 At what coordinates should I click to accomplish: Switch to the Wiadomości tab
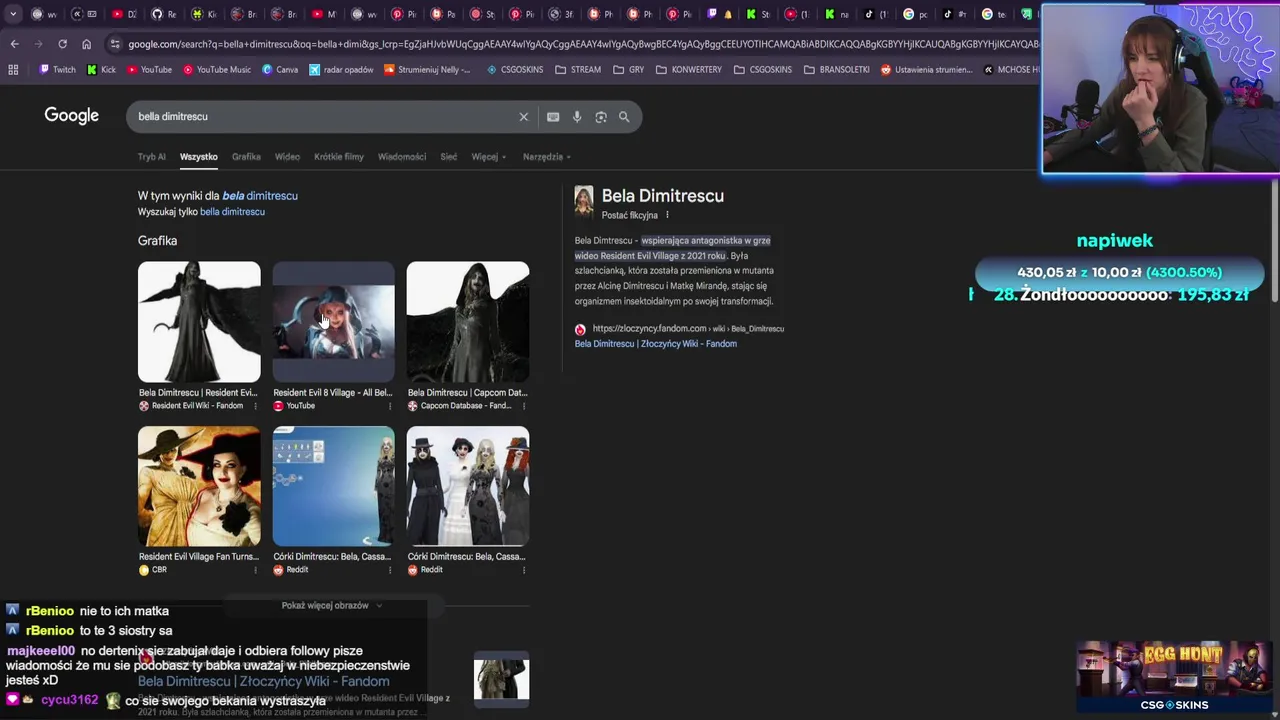(402, 157)
